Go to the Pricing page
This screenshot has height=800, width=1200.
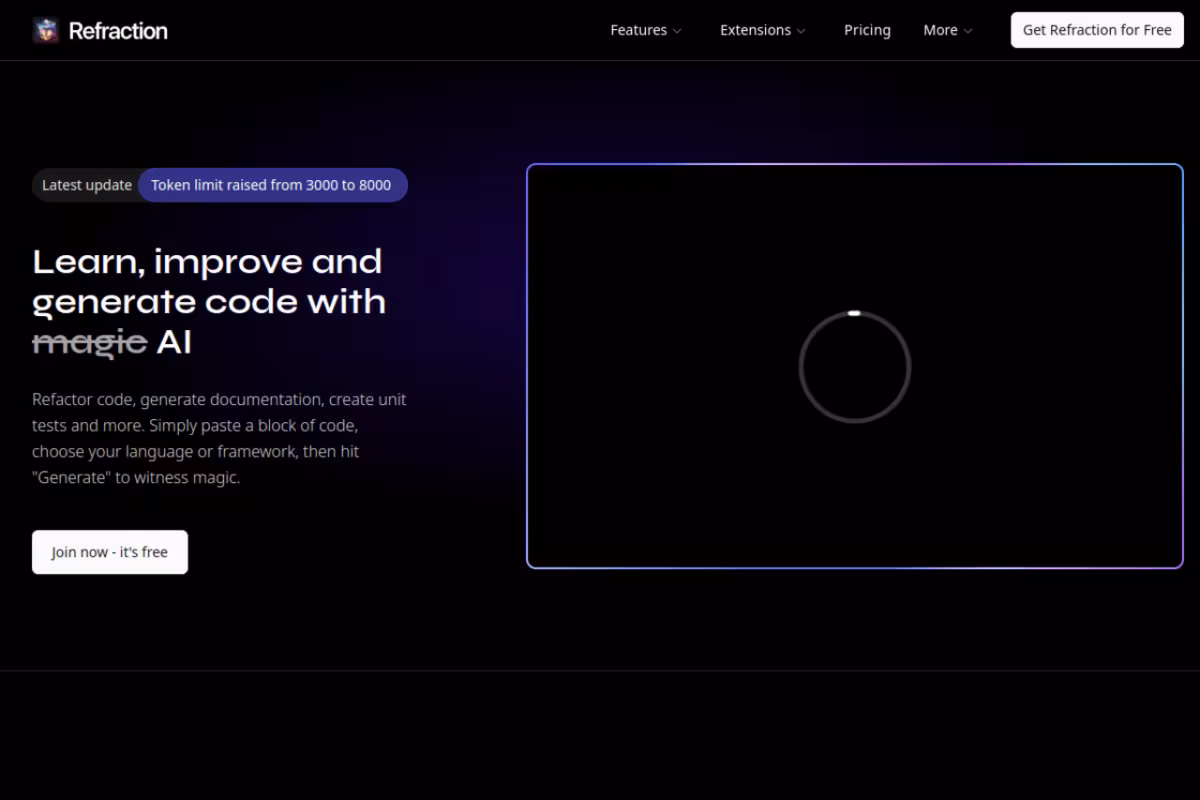point(867,30)
